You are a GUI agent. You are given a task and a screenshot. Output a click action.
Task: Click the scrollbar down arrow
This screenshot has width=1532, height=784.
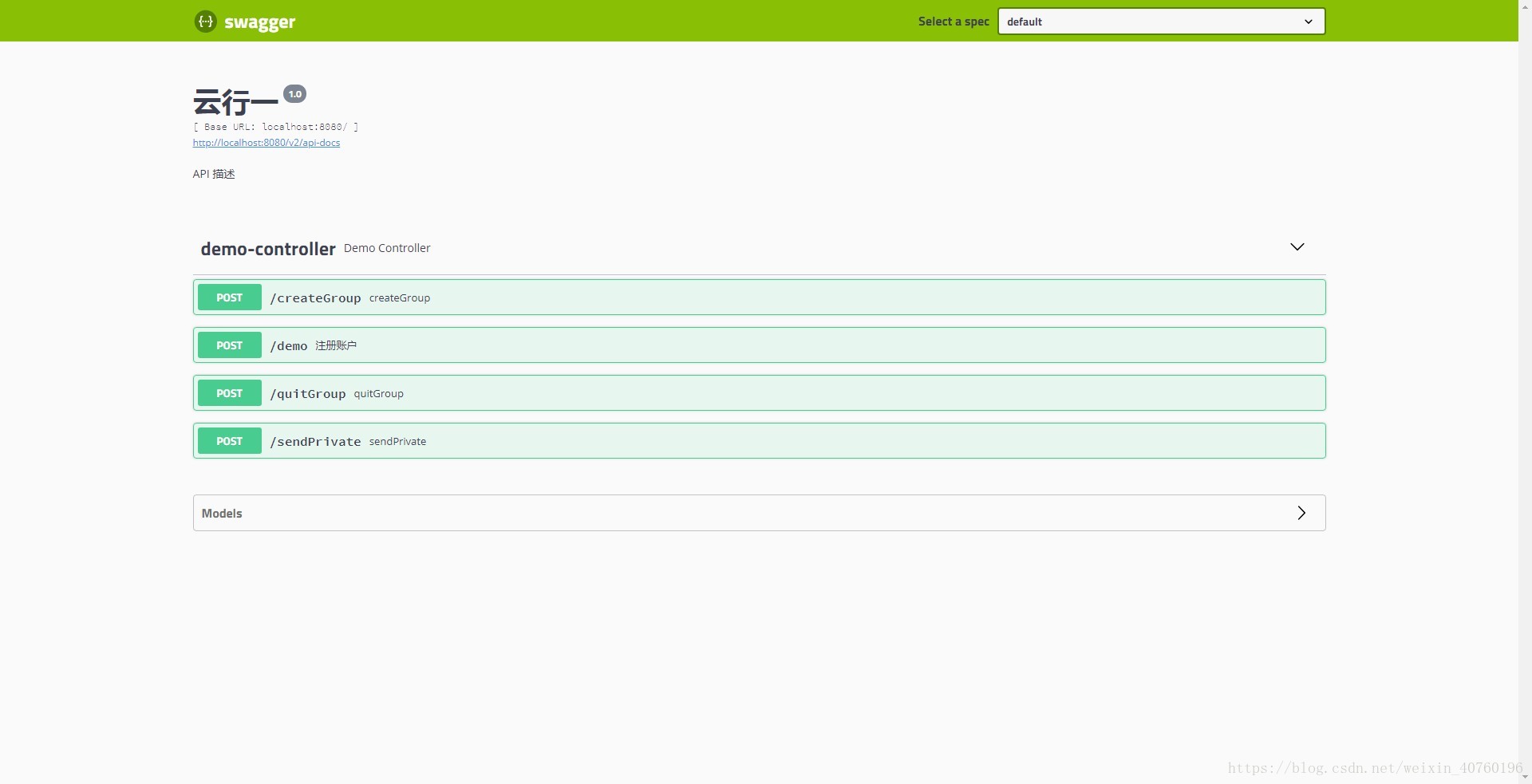(1525, 776)
